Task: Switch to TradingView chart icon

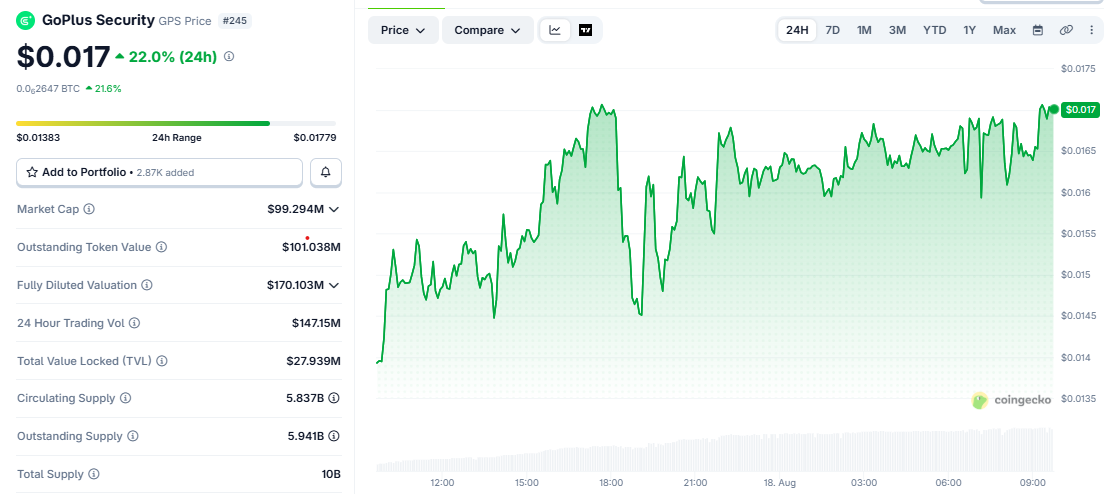Action: click(x=585, y=30)
